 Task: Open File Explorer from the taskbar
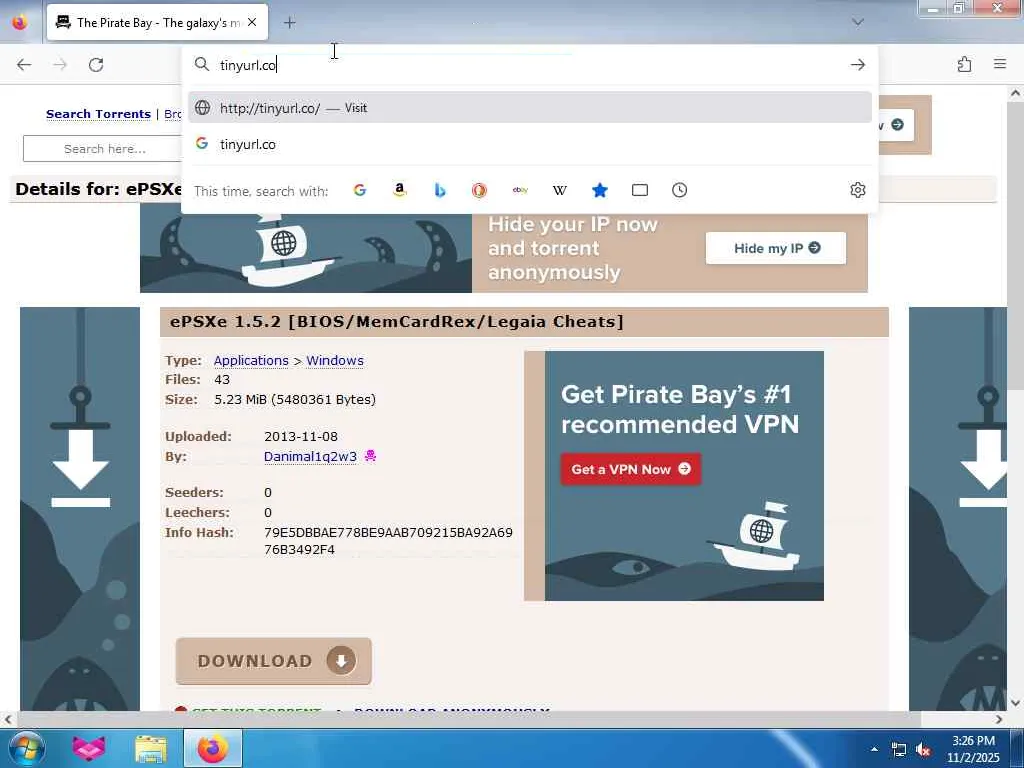coord(151,749)
